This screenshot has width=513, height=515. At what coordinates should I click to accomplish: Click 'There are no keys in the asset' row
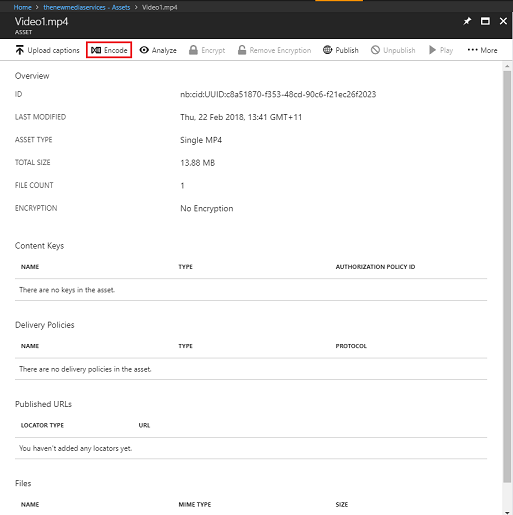point(251,290)
